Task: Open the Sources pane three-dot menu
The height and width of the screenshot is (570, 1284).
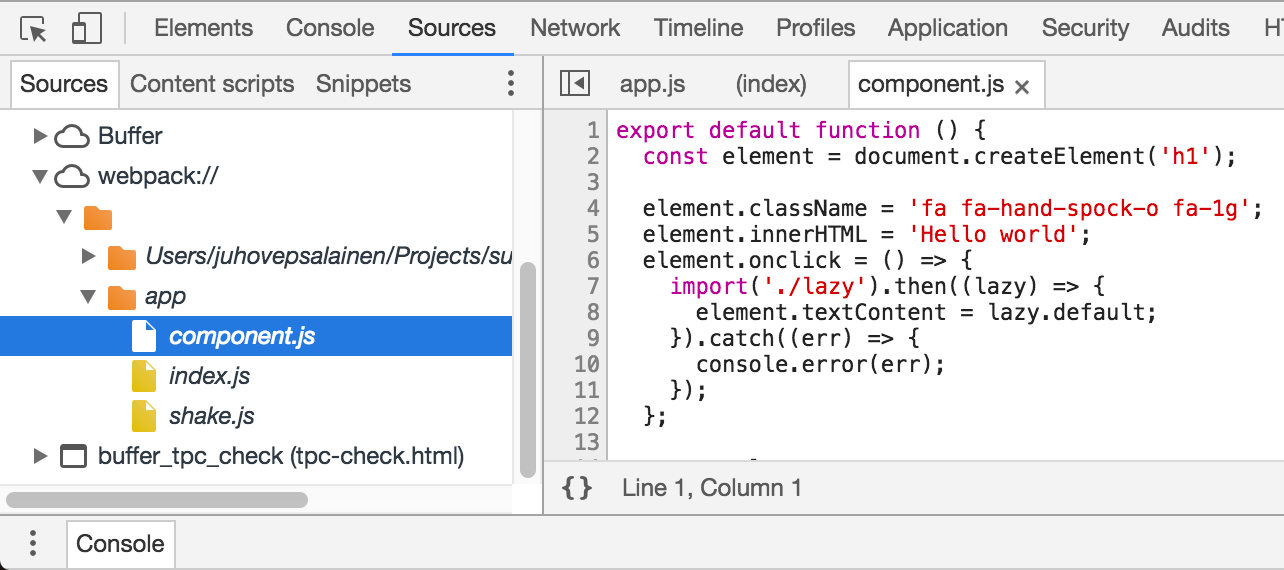Action: click(x=511, y=84)
